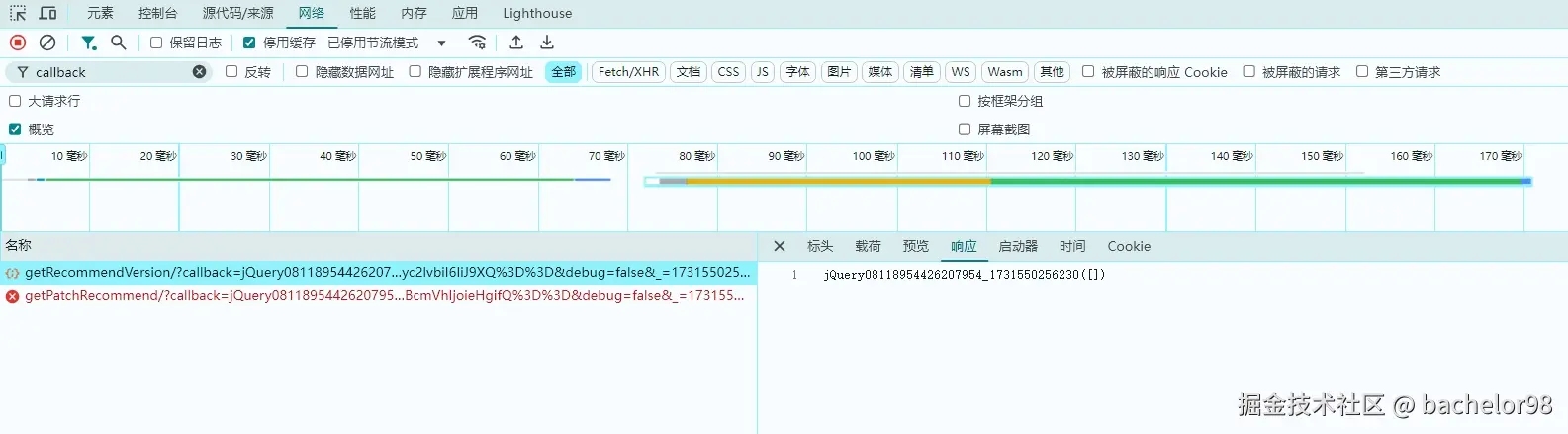Click the long green bar in overview timeline
The height and width of the screenshot is (434, 1568).
[x=309, y=180]
